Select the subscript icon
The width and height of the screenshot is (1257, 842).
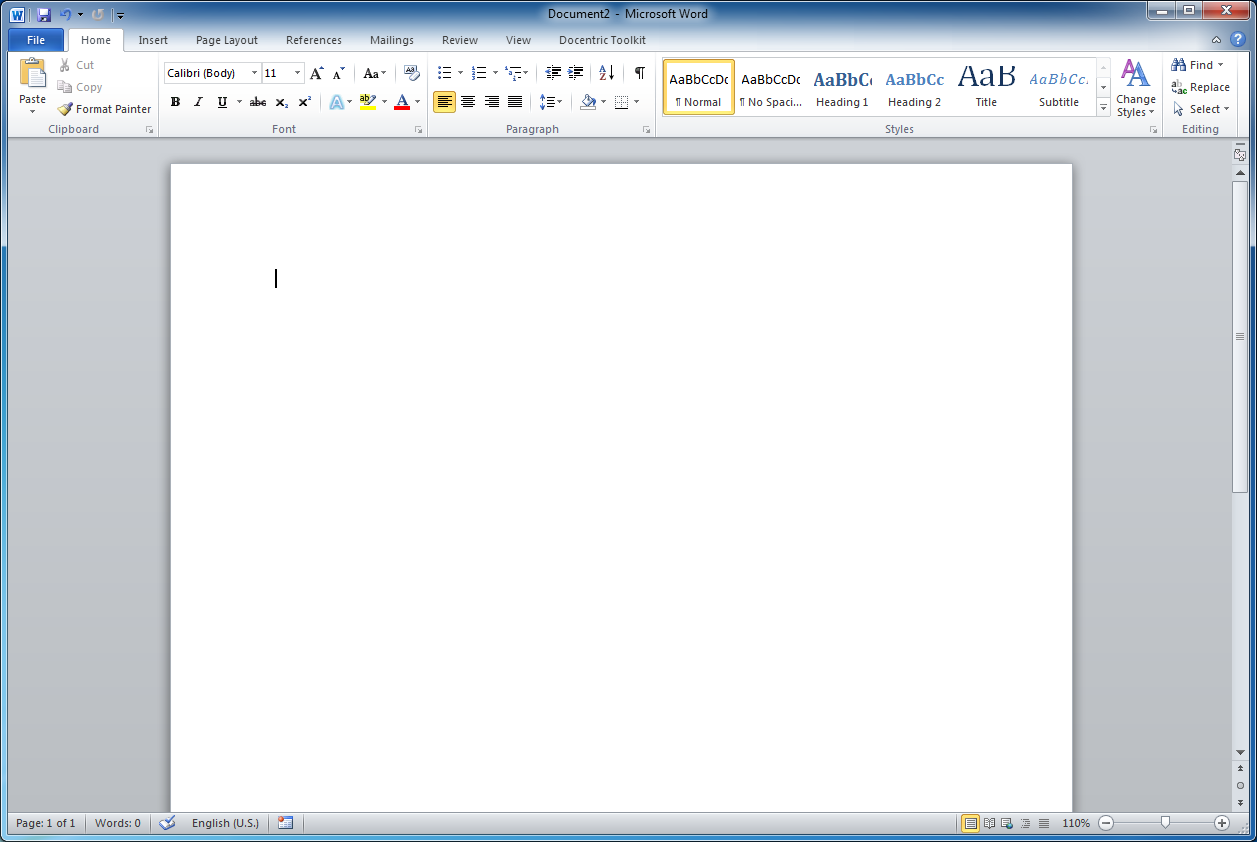coord(281,102)
